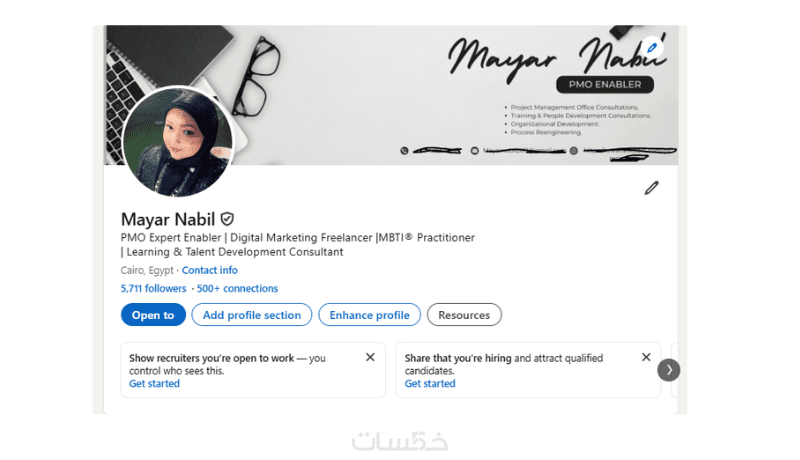Get started sharing that you're hiring
This screenshot has height=460, width=800.
[x=430, y=384]
